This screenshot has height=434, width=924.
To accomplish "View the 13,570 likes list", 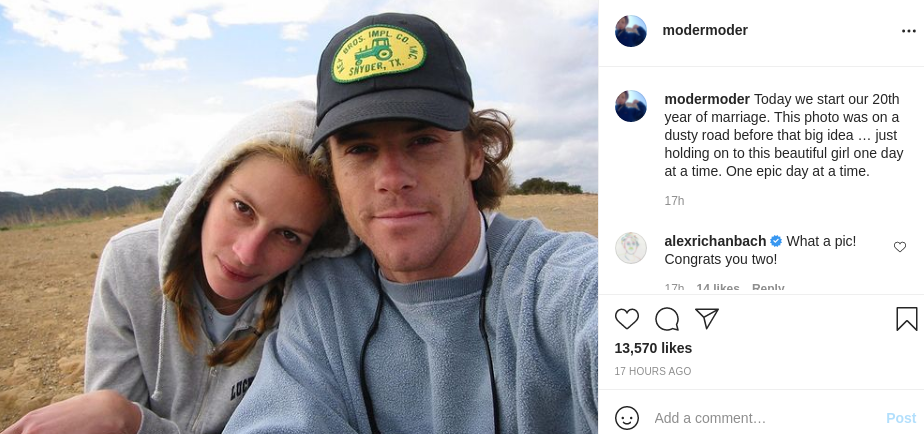I will pos(653,348).
